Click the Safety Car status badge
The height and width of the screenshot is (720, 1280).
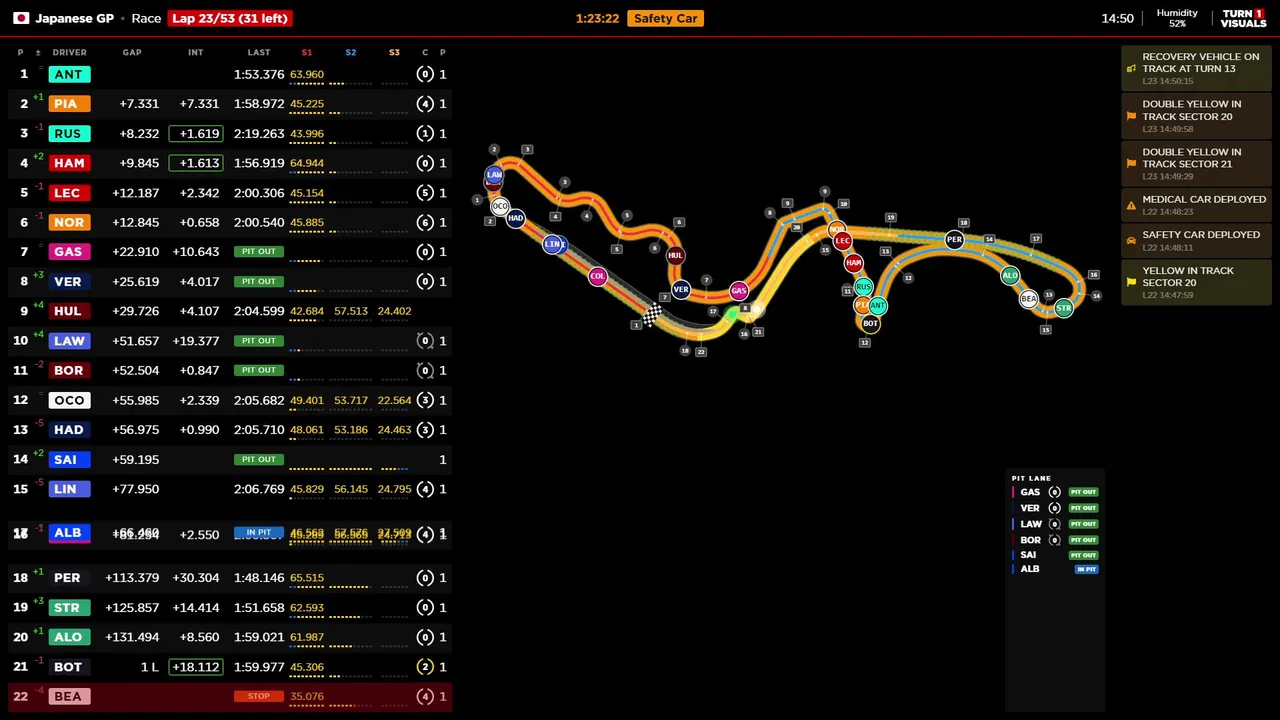(665, 18)
